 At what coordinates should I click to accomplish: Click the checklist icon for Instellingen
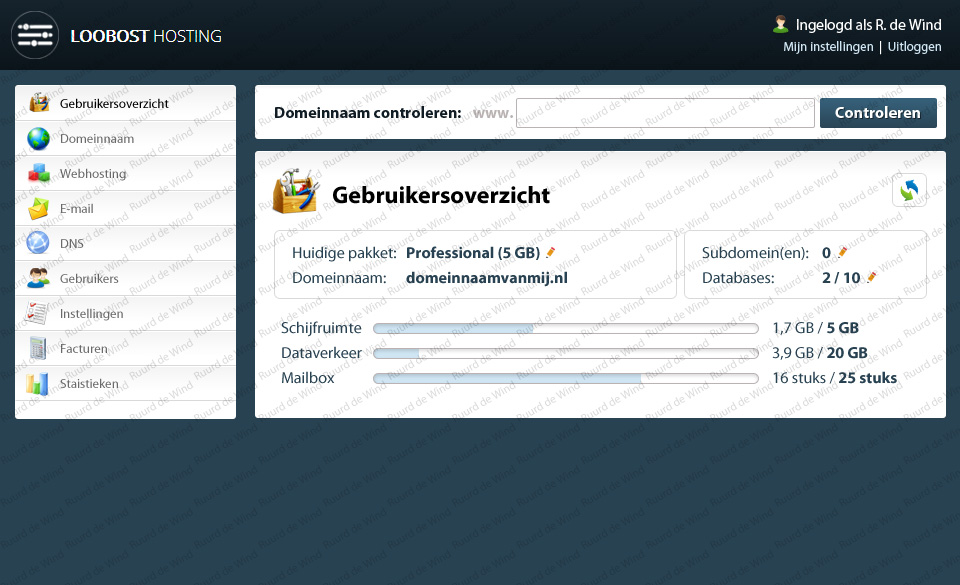tap(37, 313)
